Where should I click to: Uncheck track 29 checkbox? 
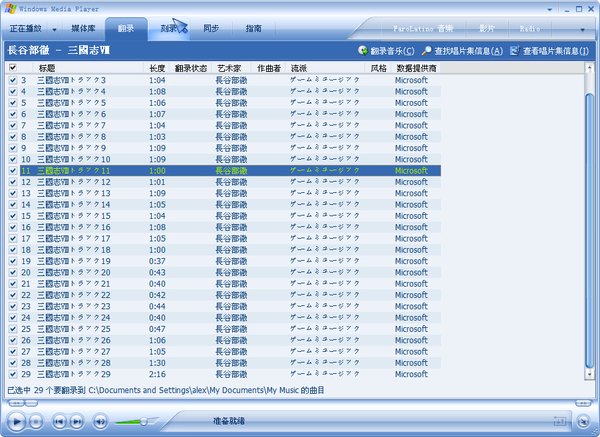[12, 373]
